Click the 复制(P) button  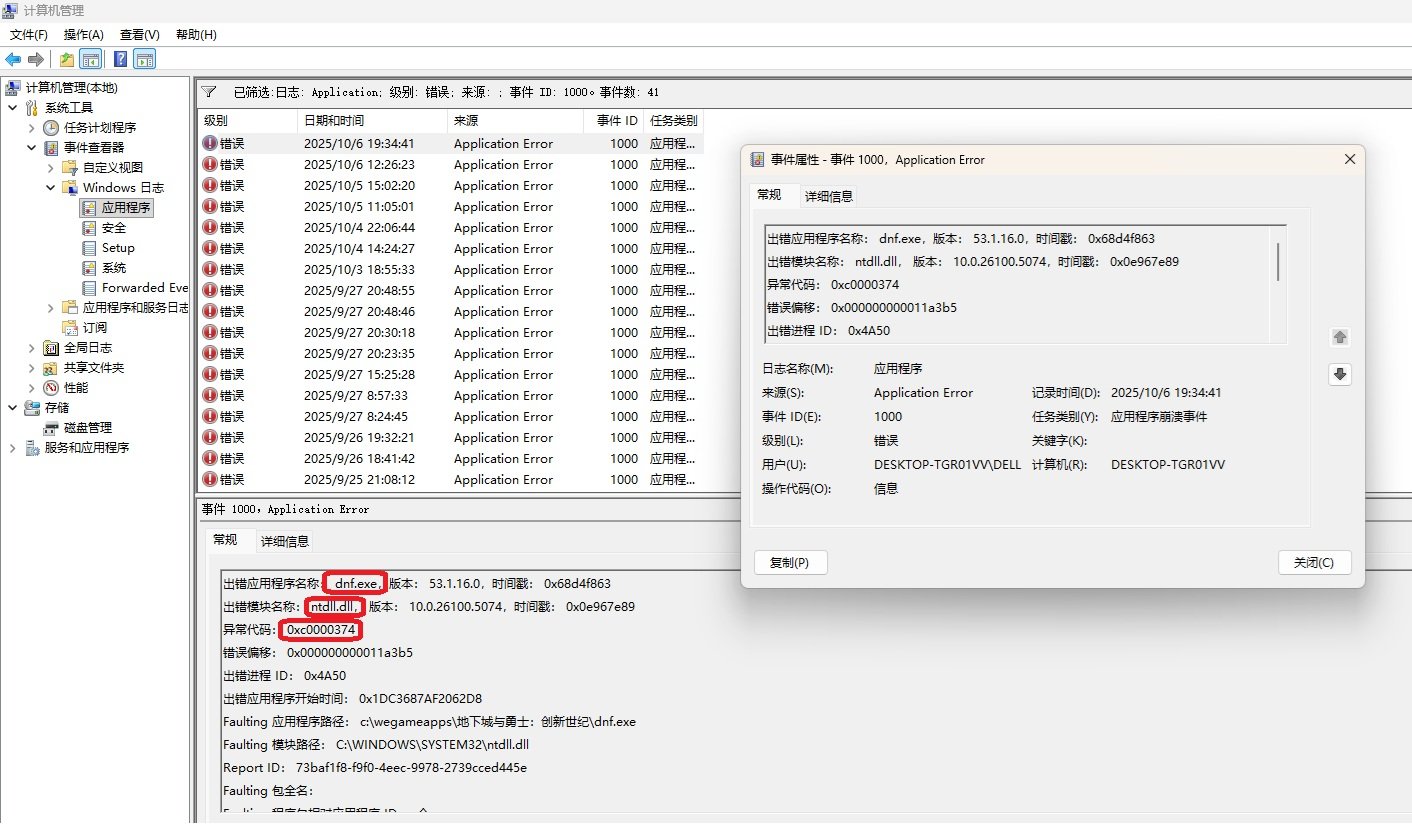click(x=790, y=563)
